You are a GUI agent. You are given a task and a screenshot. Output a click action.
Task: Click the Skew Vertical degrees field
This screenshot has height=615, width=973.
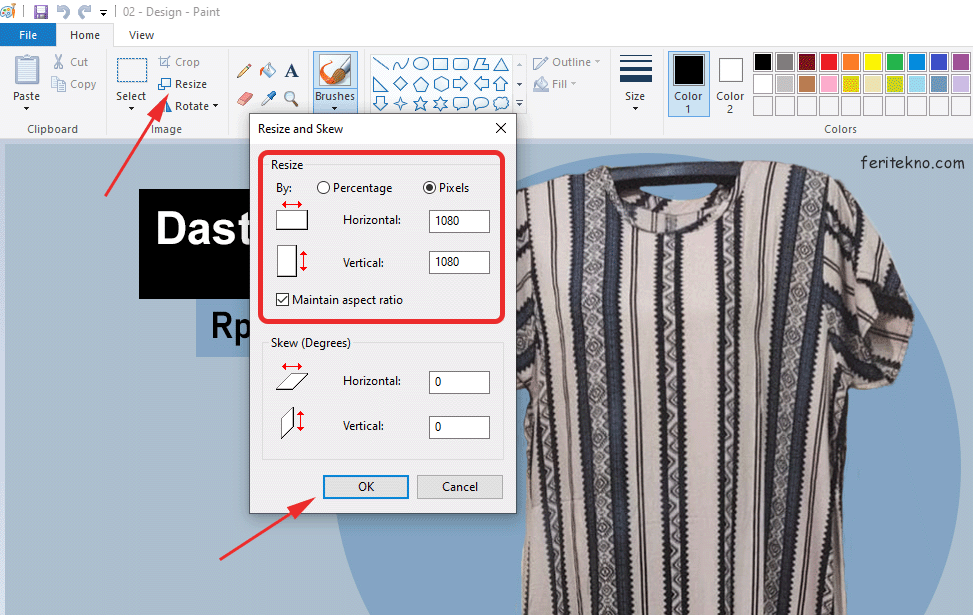coord(459,427)
